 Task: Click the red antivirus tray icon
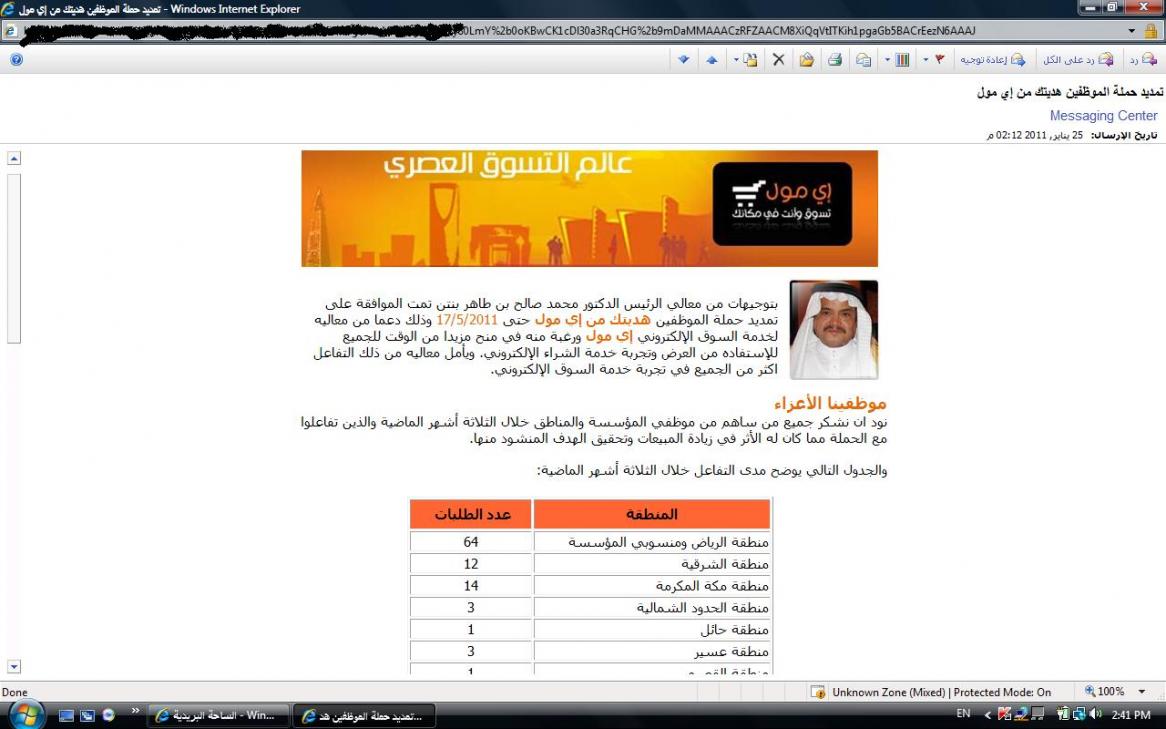1004,715
